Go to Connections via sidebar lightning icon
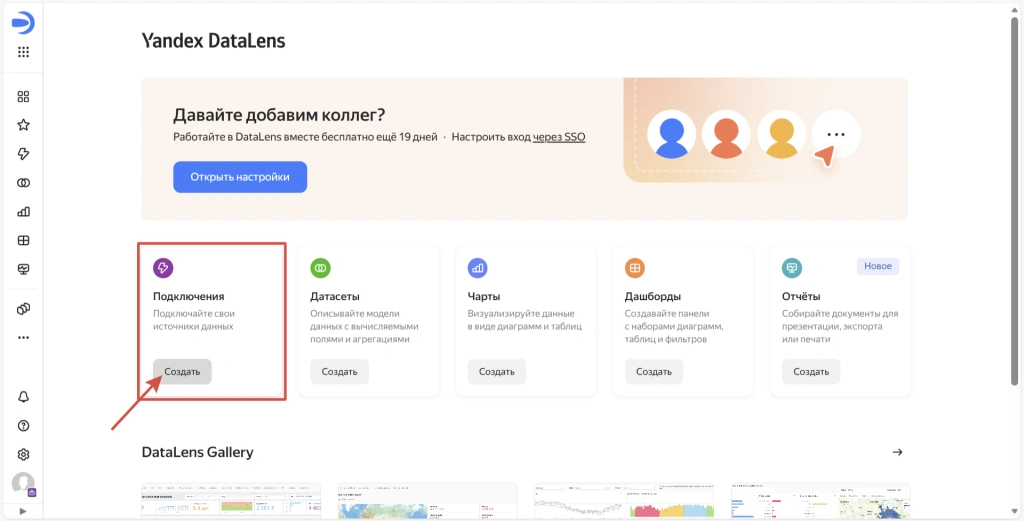Screen dimensions: 1024x521 pos(23,154)
